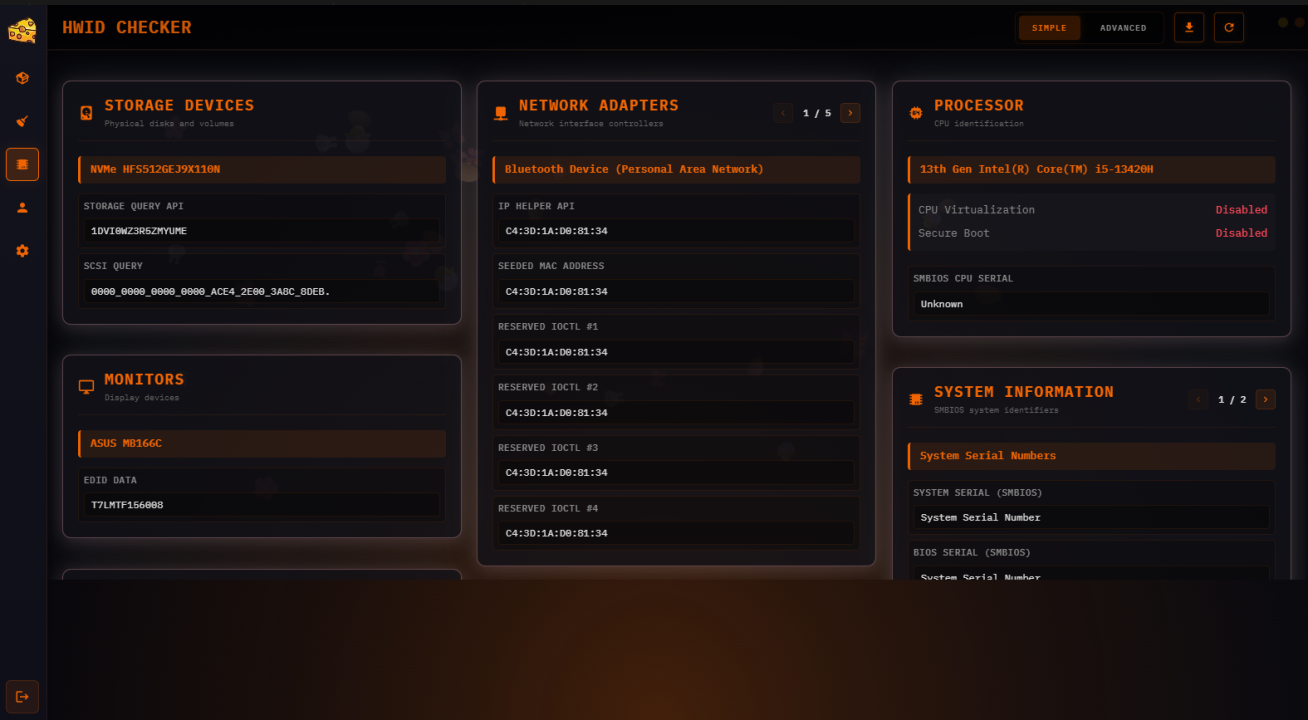This screenshot has height=720, width=1308.
Task: Go to previous network adapter page
Action: [x=783, y=113]
